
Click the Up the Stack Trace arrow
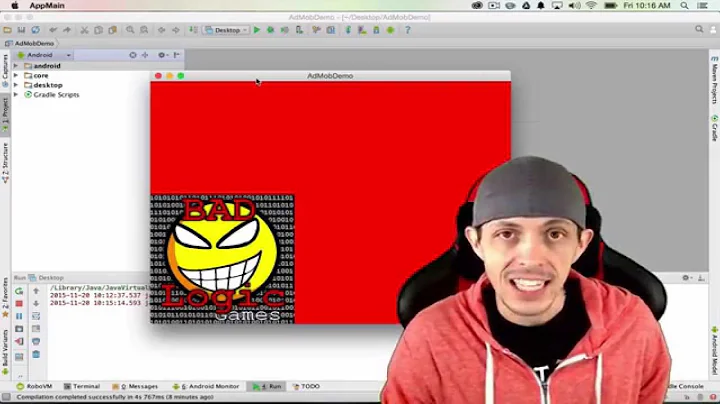(36, 291)
